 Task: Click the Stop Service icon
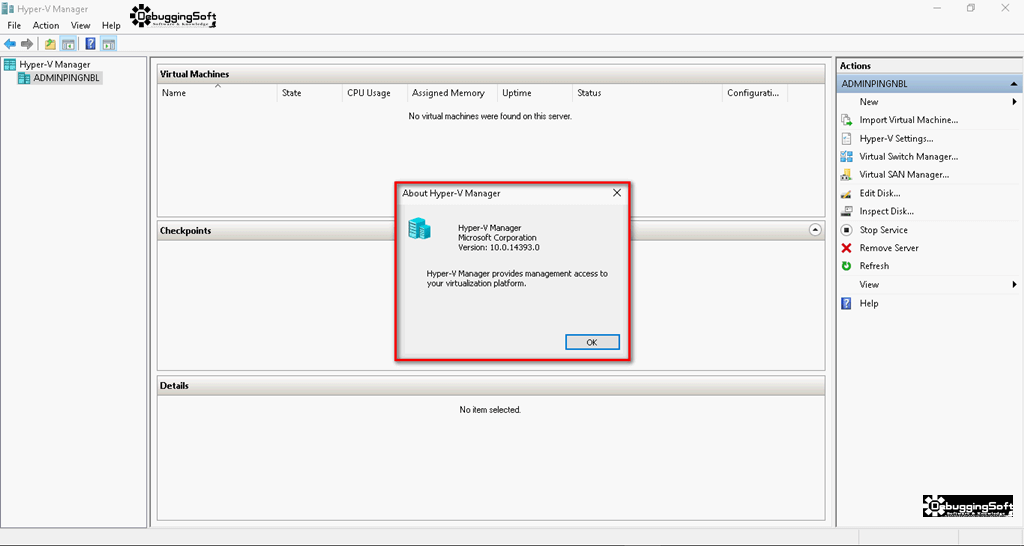click(x=846, y=230)
